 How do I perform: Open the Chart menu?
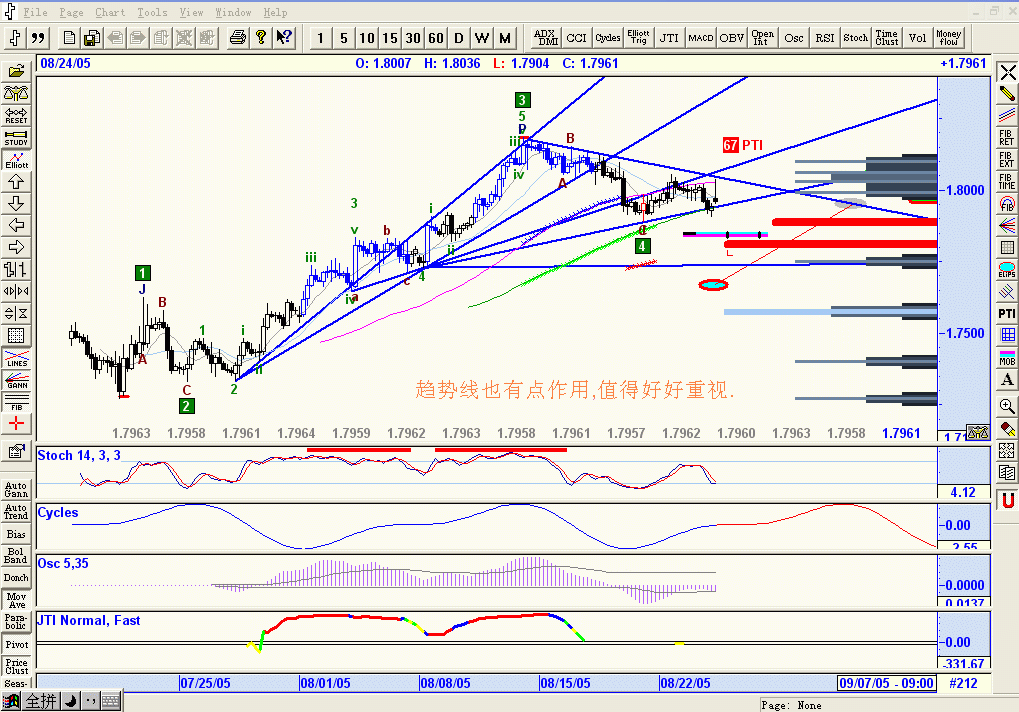point(110,12)
